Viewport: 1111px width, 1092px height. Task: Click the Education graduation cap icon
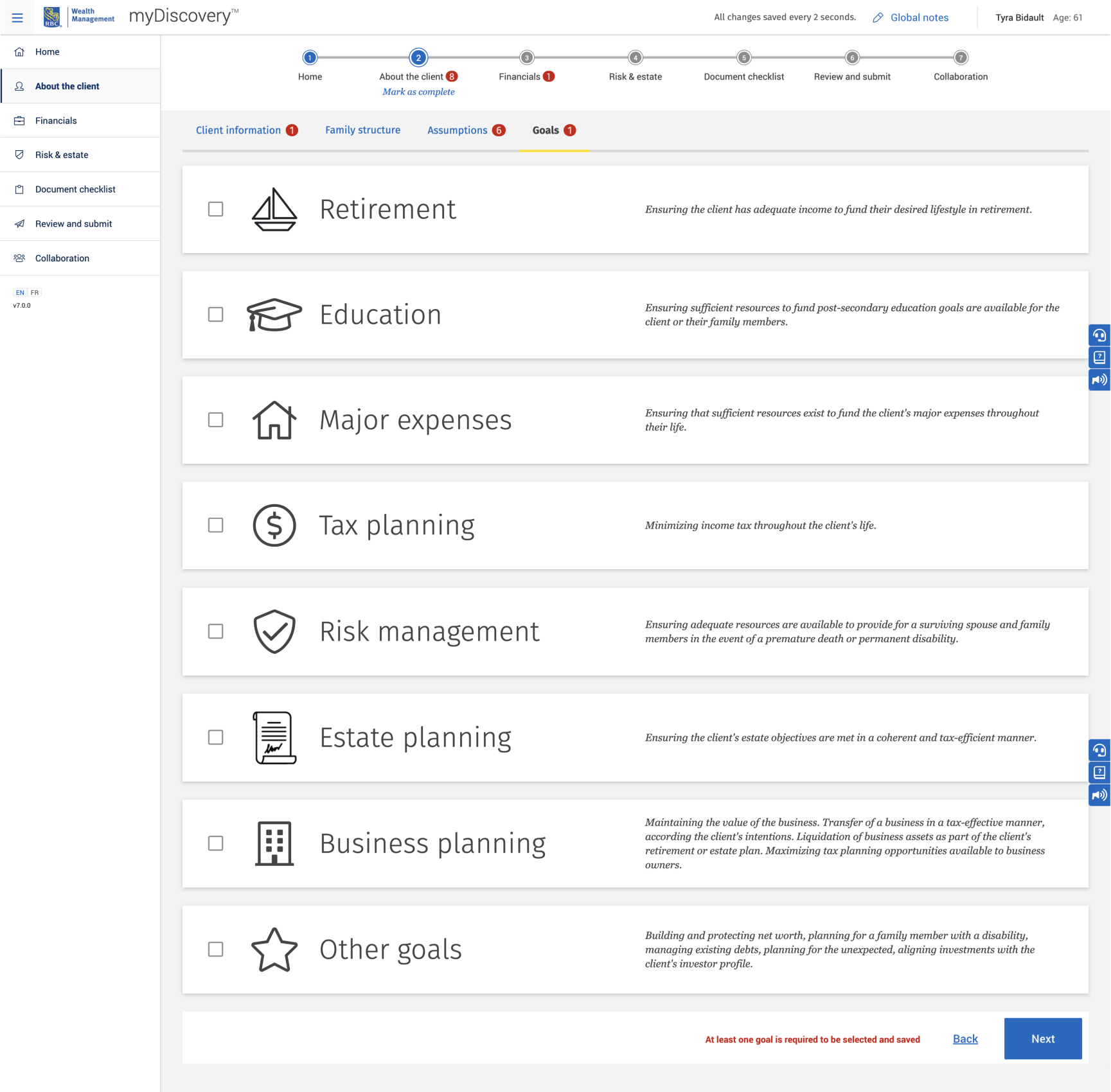coord(274,315)
